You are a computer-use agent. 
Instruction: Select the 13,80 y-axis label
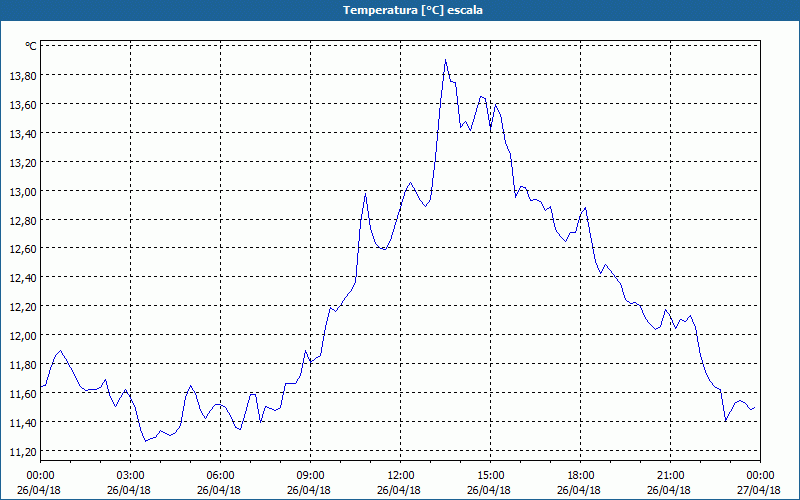point(23,76)
